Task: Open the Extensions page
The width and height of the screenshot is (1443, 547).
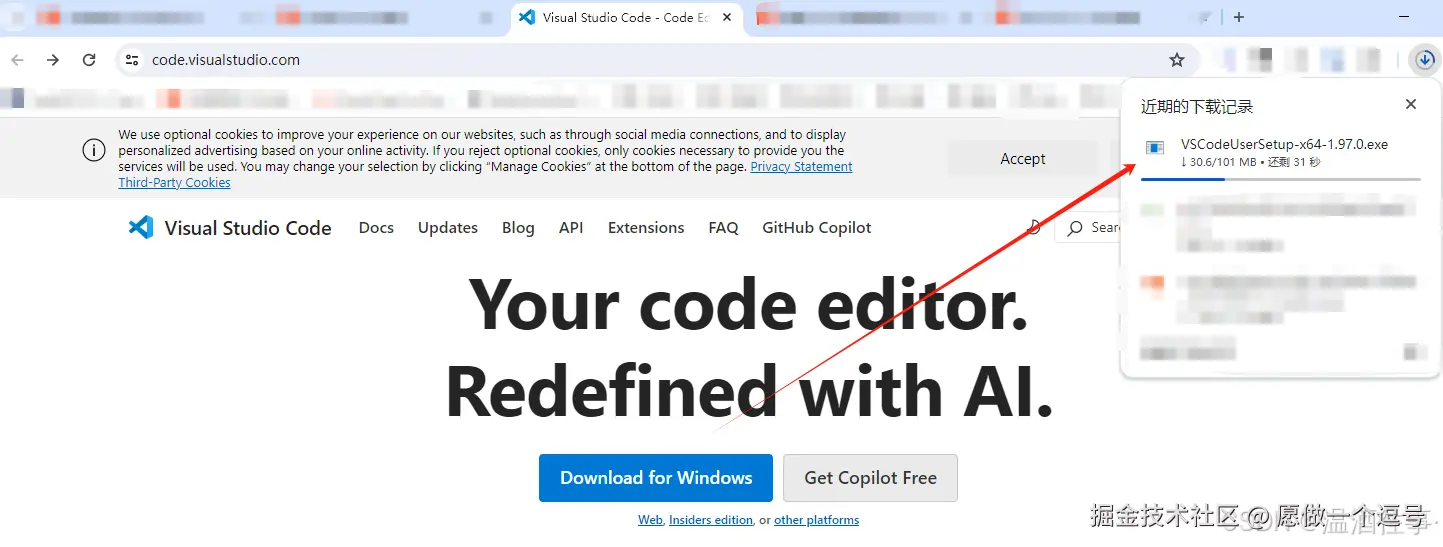Action: pos(646,228)
